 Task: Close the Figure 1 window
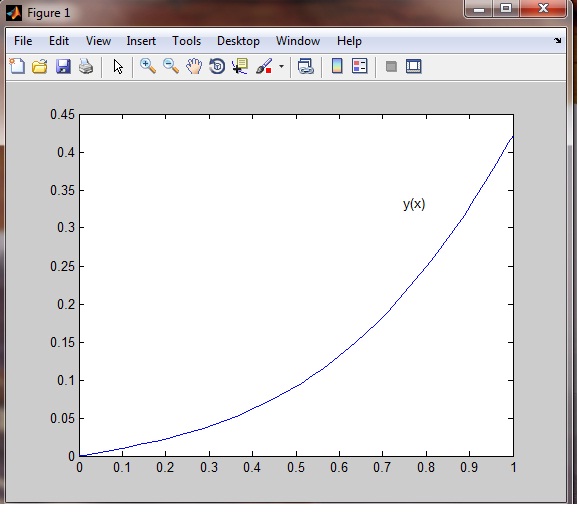click(x=543, y=9)
